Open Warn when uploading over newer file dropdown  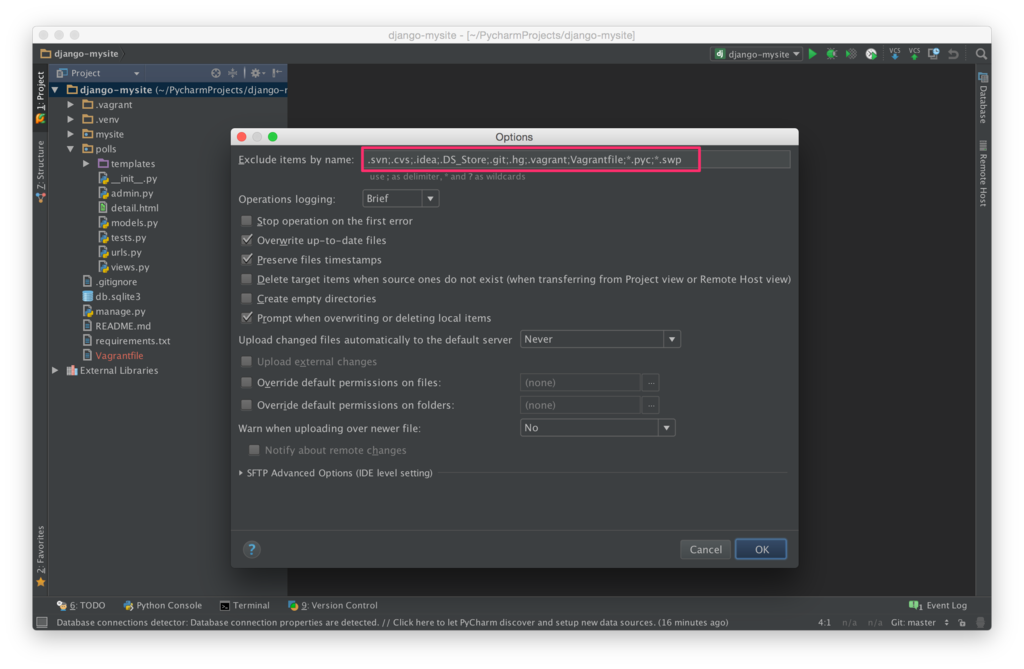click(598, 428)
